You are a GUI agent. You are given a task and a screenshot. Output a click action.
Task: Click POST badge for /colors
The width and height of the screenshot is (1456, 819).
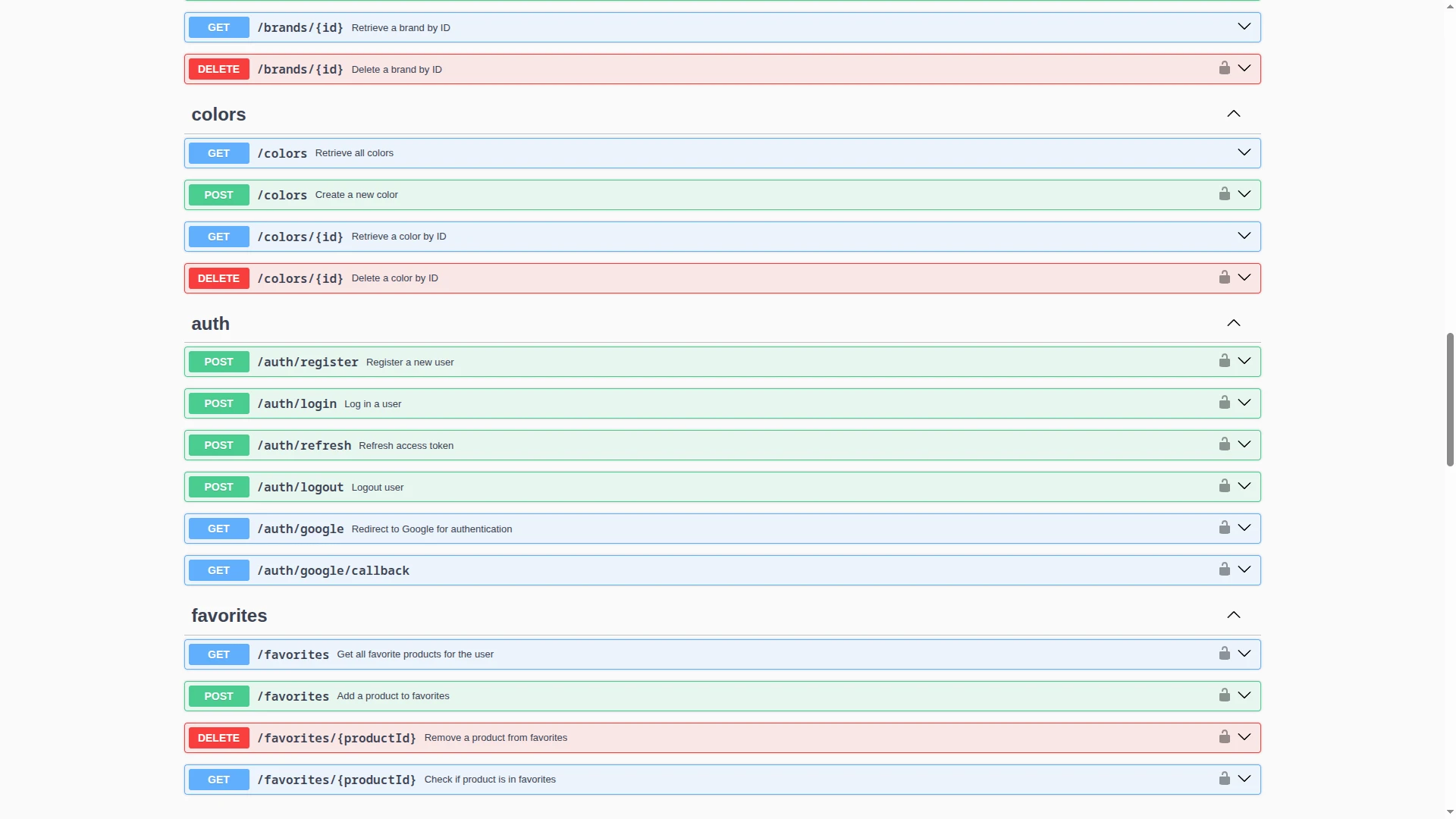pos(218,195)
